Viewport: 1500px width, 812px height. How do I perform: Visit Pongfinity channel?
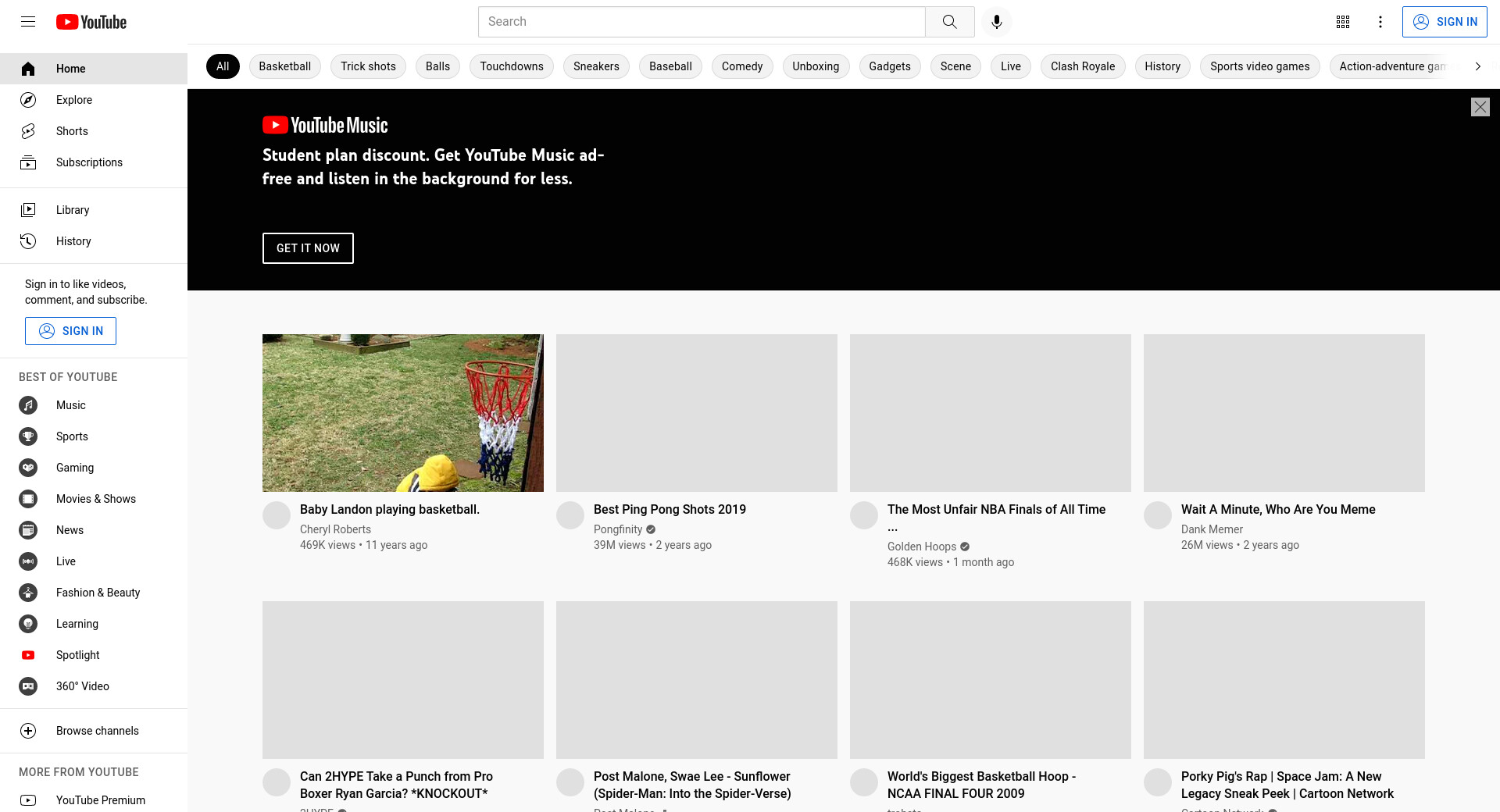618,529
